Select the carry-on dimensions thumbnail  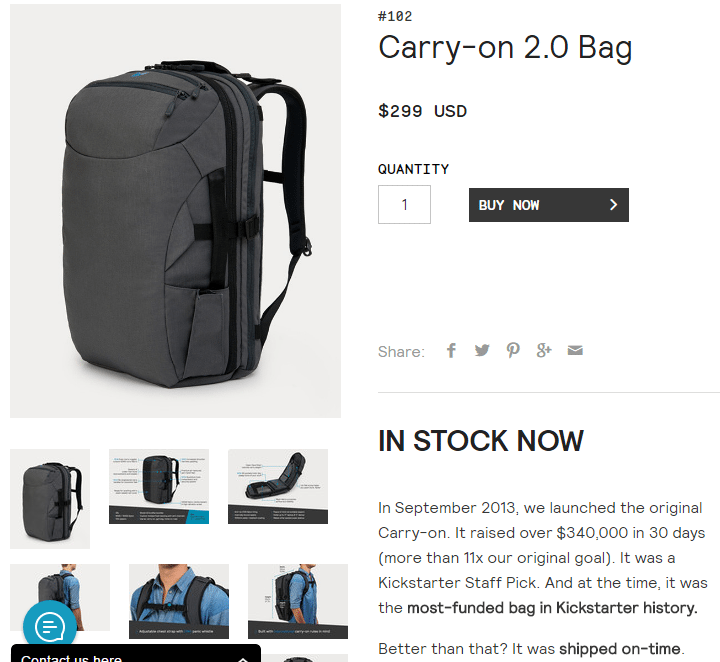pyautogui.click(x=298, y=601)
